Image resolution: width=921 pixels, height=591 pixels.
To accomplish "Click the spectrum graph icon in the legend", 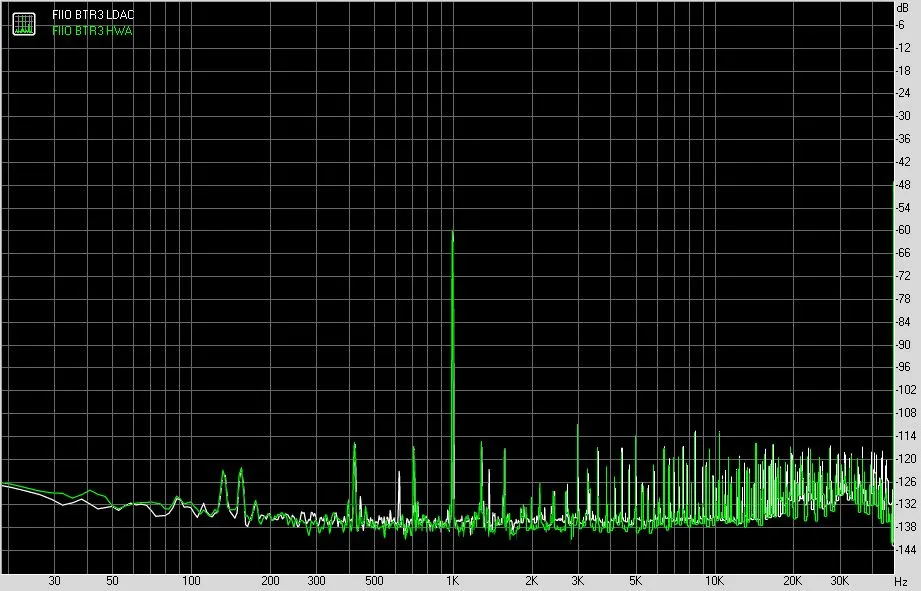I will (24, 23).
